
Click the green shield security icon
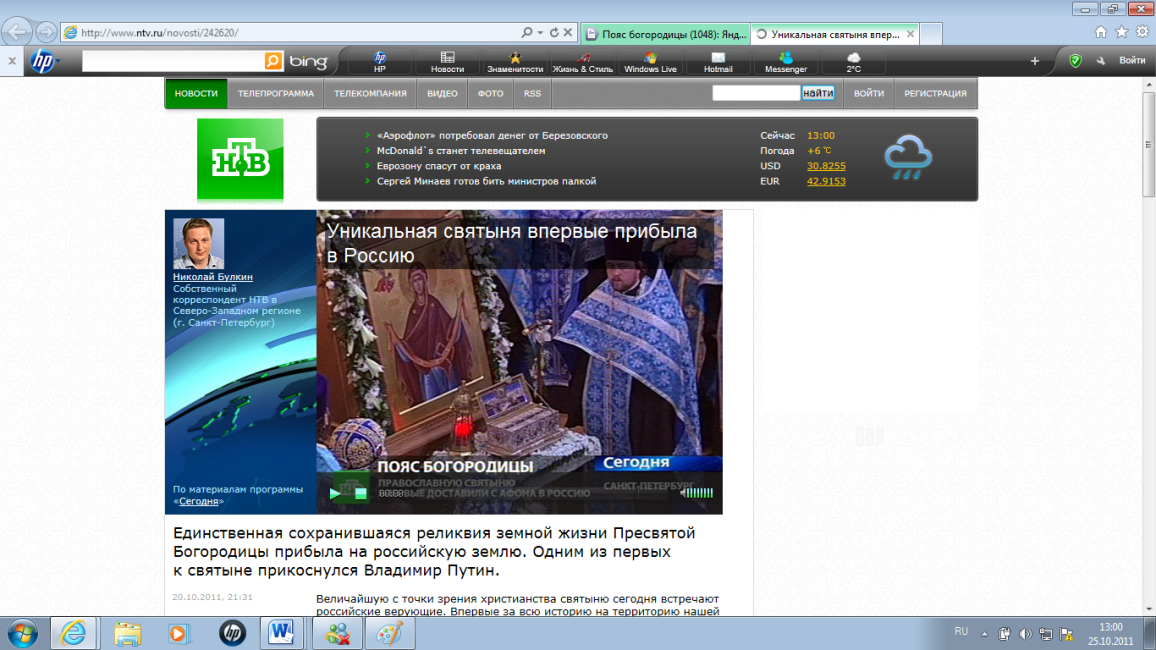coord(1076,61)
